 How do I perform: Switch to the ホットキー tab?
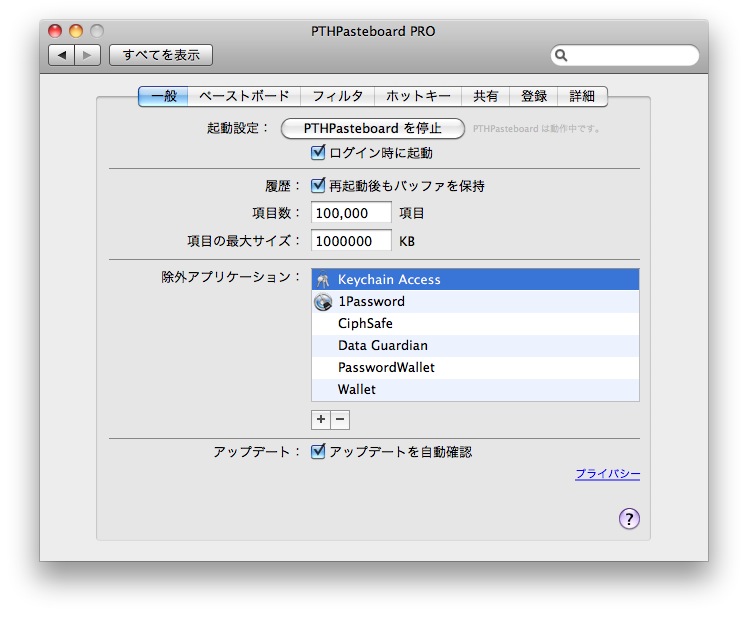click(x=418, y=96)
